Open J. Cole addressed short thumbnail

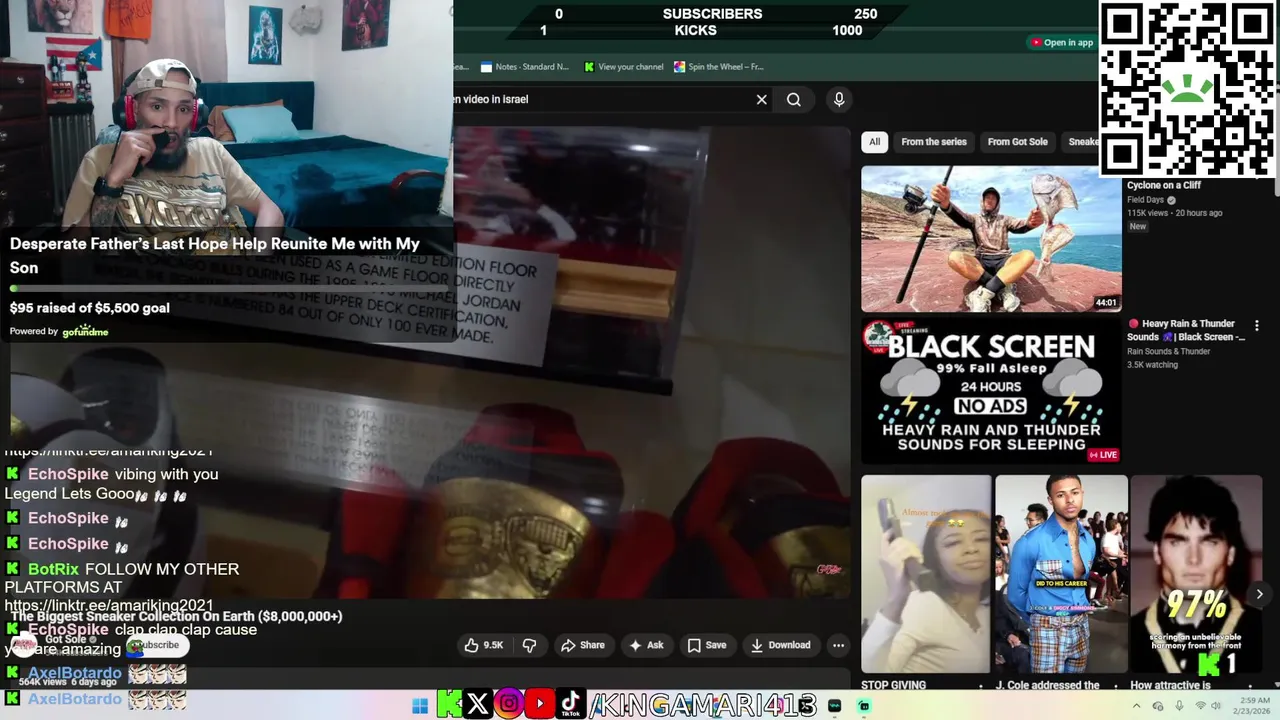1061,574
